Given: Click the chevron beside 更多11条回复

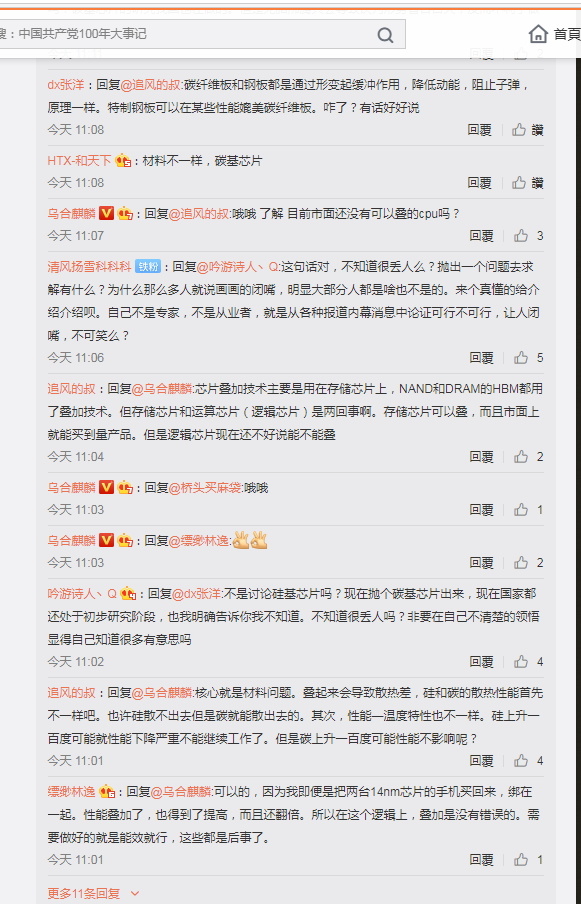Looking at the screenshot, I should (x=135, y=894).
